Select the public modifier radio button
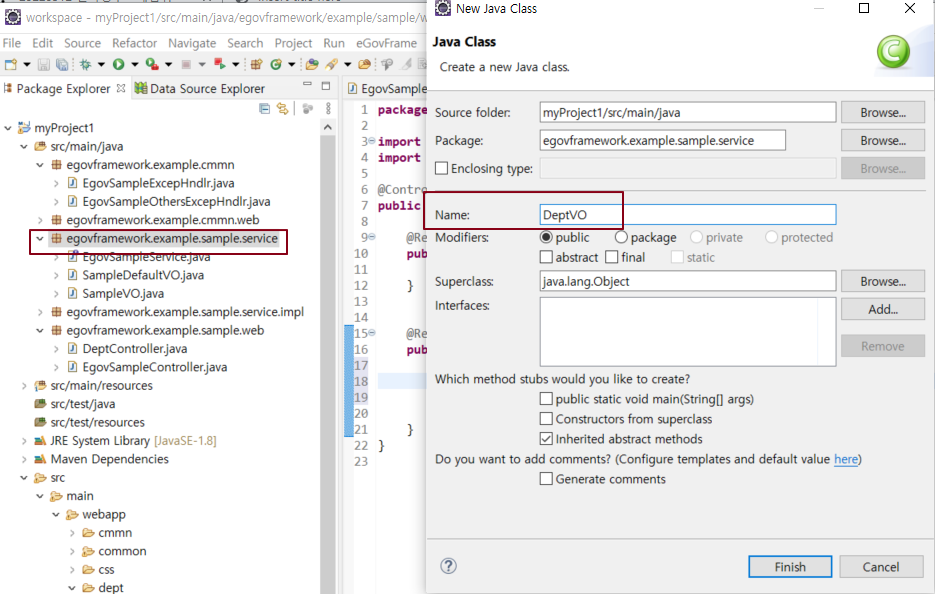 coord(546,237)
